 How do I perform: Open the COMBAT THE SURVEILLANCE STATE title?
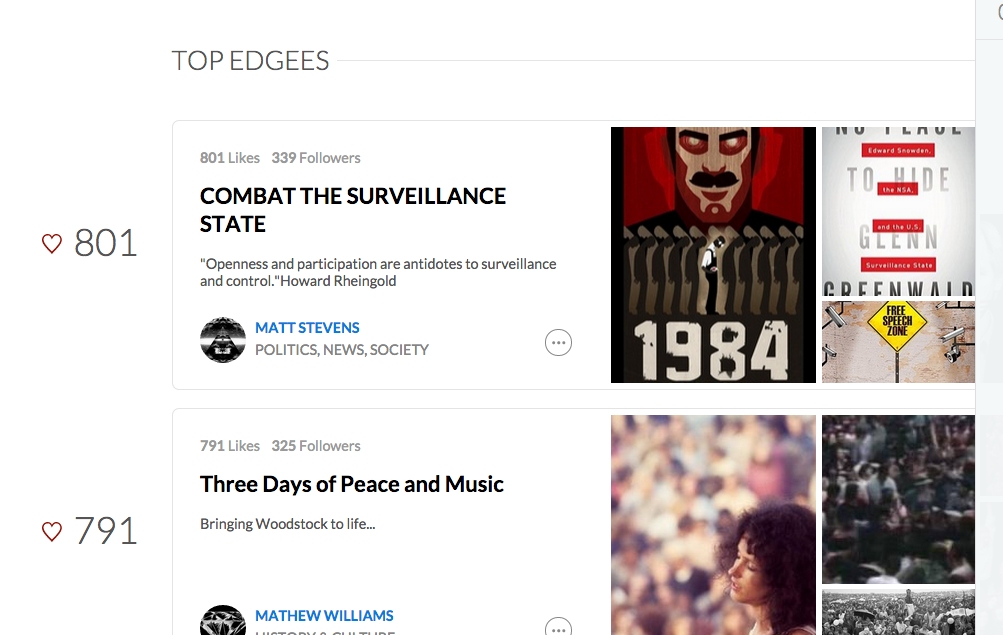click(353, 210)
